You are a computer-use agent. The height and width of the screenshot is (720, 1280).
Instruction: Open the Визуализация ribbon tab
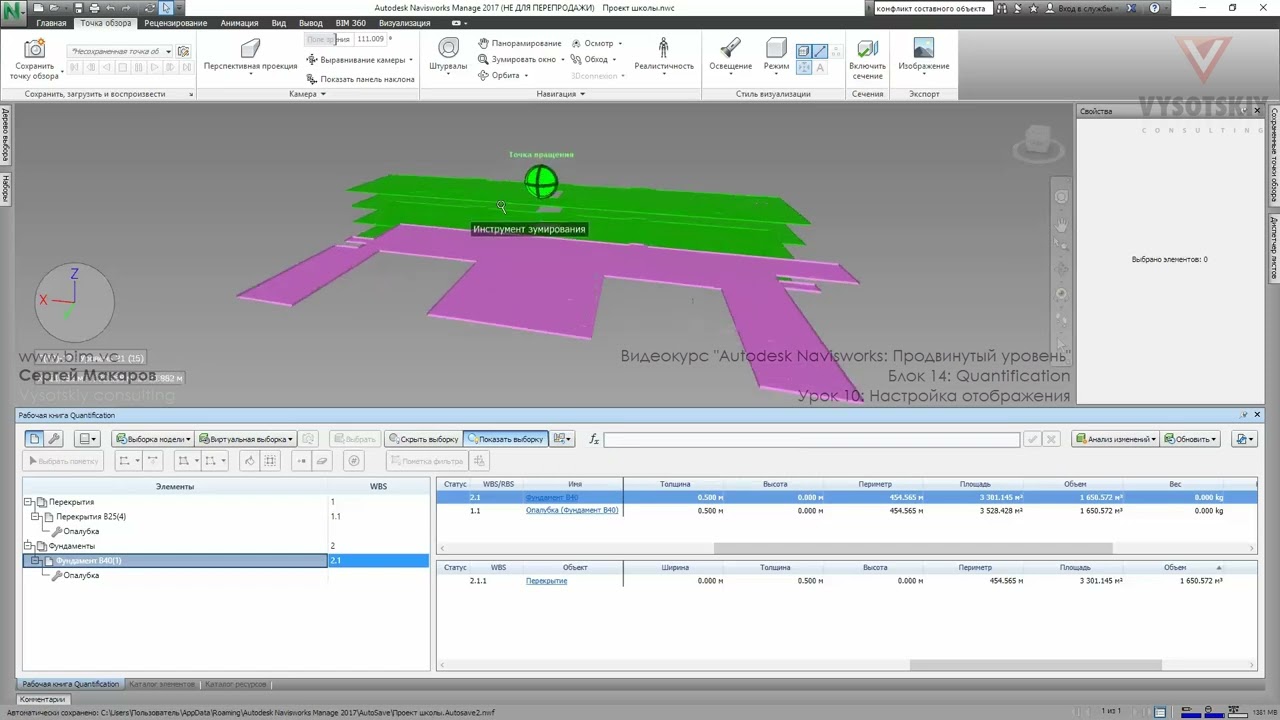click(x=405, y=23)
